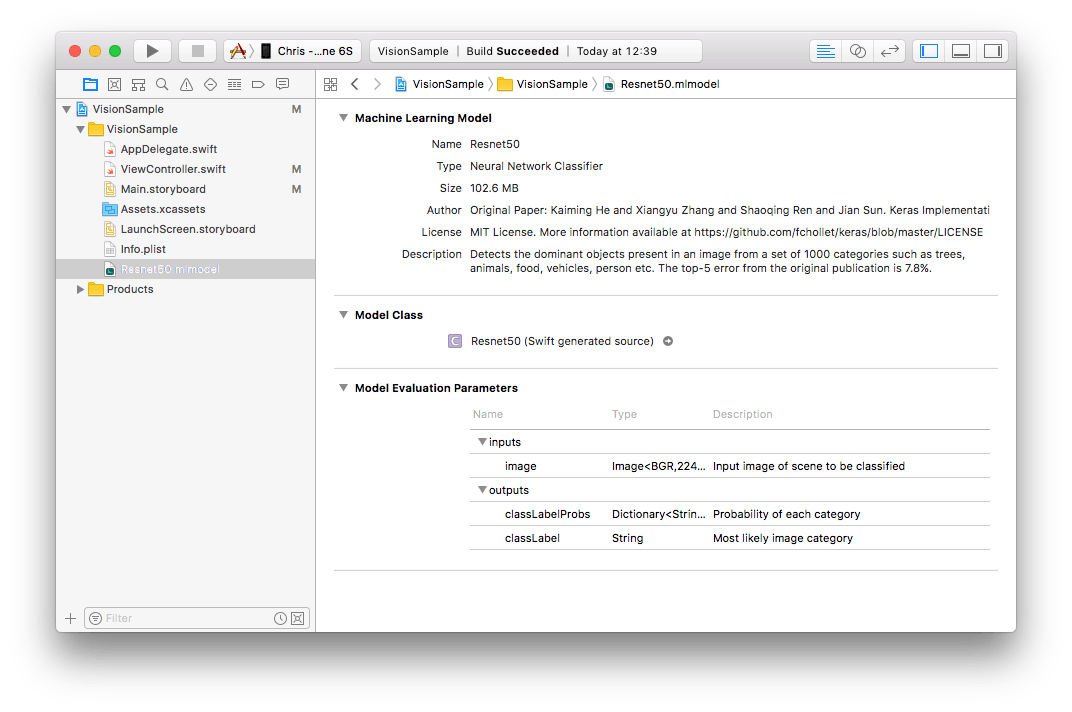Show the Issue navigator warning icon
Viewport: 1072px width, 712px height.
point(186,84)
